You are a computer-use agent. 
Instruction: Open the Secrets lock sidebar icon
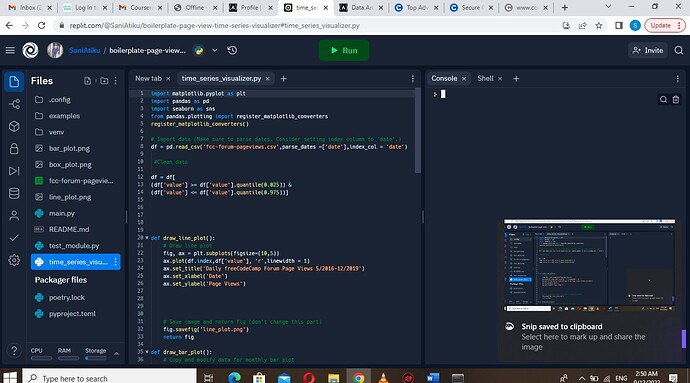coord(14,149)
